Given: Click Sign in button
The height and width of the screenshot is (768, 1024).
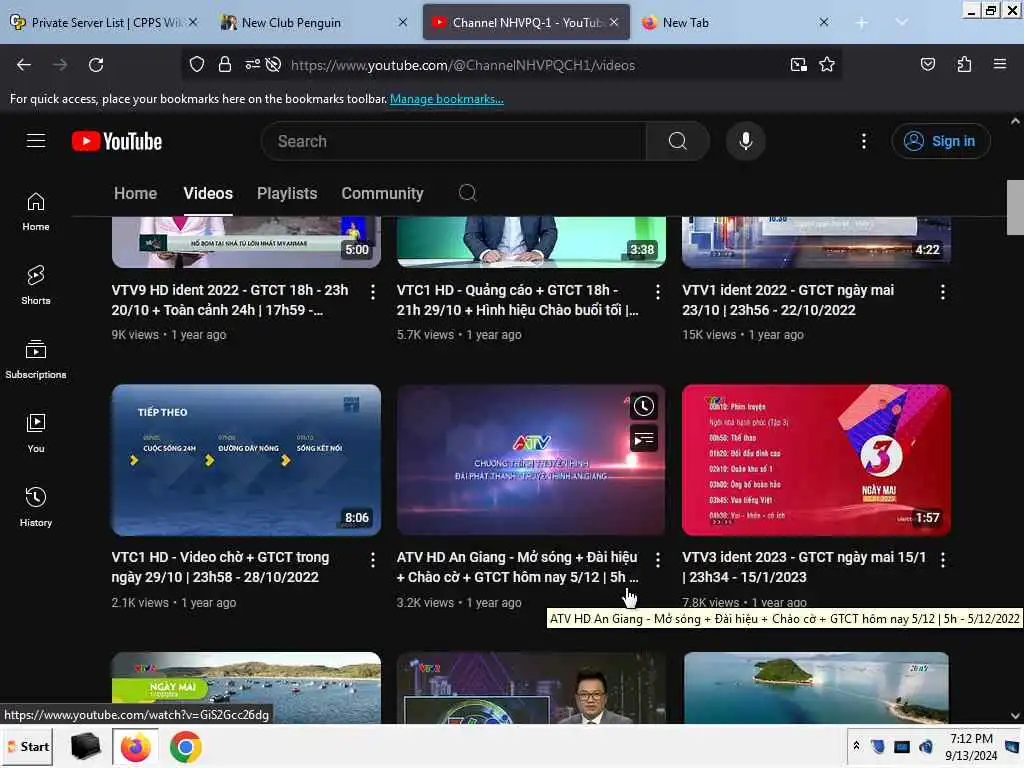Looking at the screenshot, I should tap(940, 141).
